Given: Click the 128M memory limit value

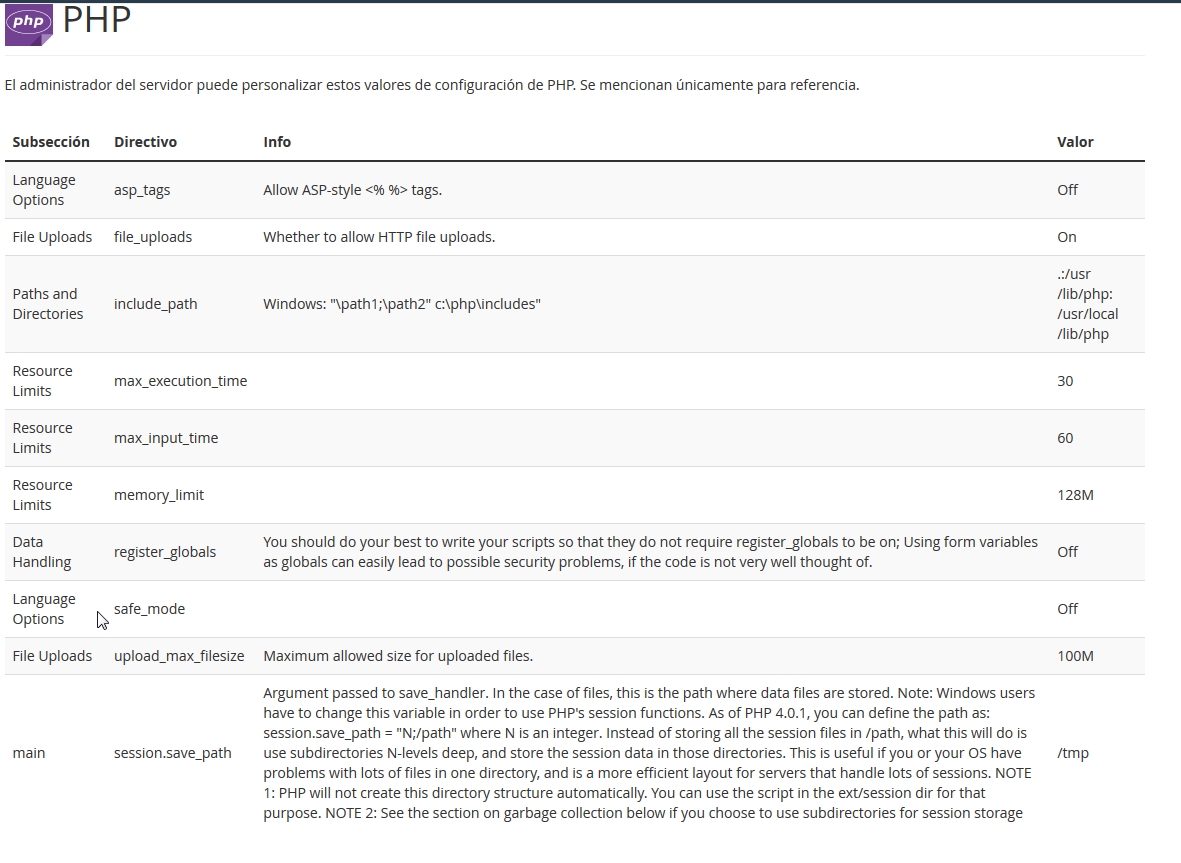Looking at the screenshot, I should [1075, 495].
